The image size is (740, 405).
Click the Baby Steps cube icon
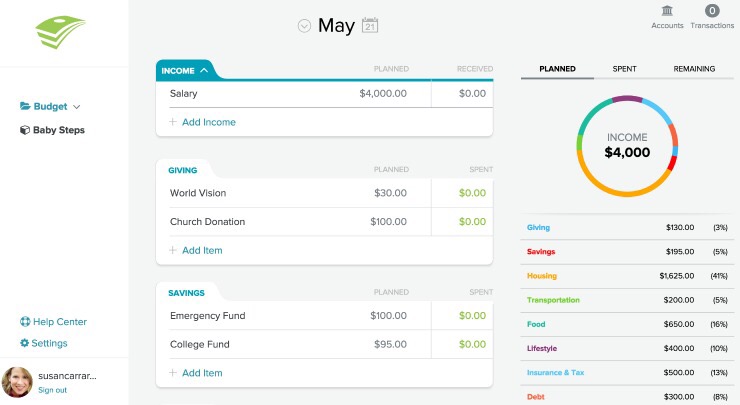pyautogui.click(x=25, y=130)
